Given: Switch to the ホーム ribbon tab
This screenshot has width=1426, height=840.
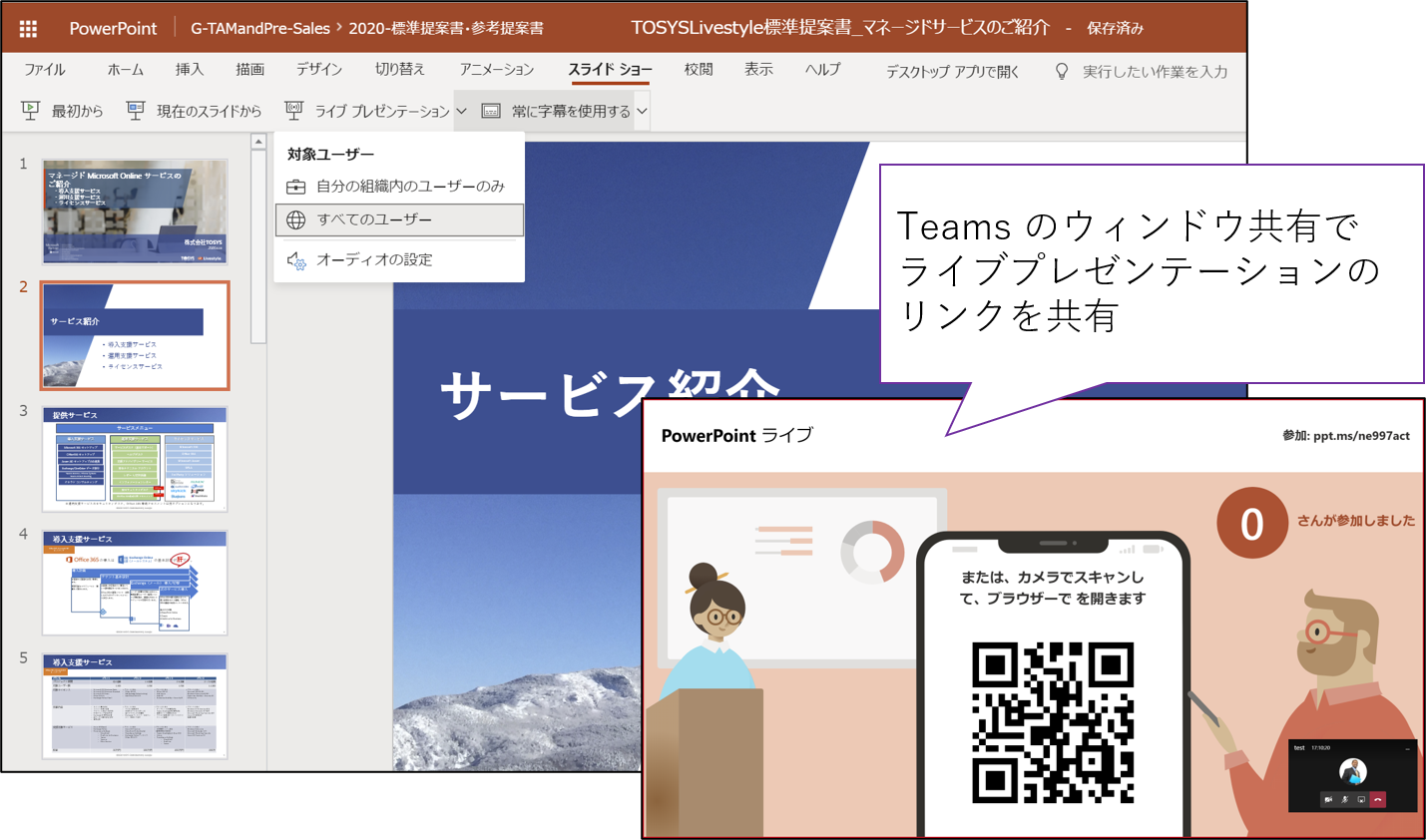Looking at the screenshot, I should pos(125,70).
